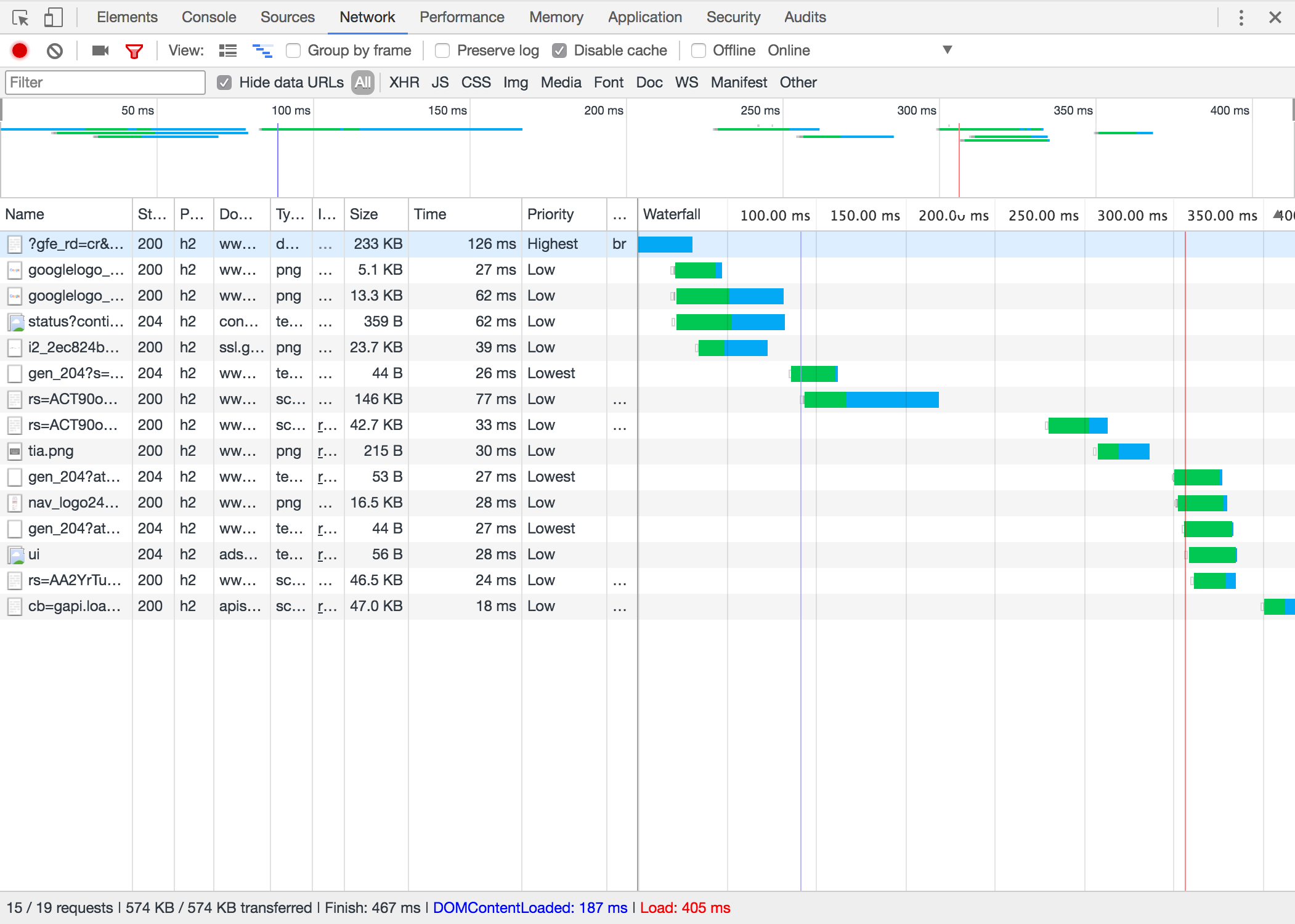Sort by the Time column header
Viewport: 1295px width, 924px height.
pos(465,214)
